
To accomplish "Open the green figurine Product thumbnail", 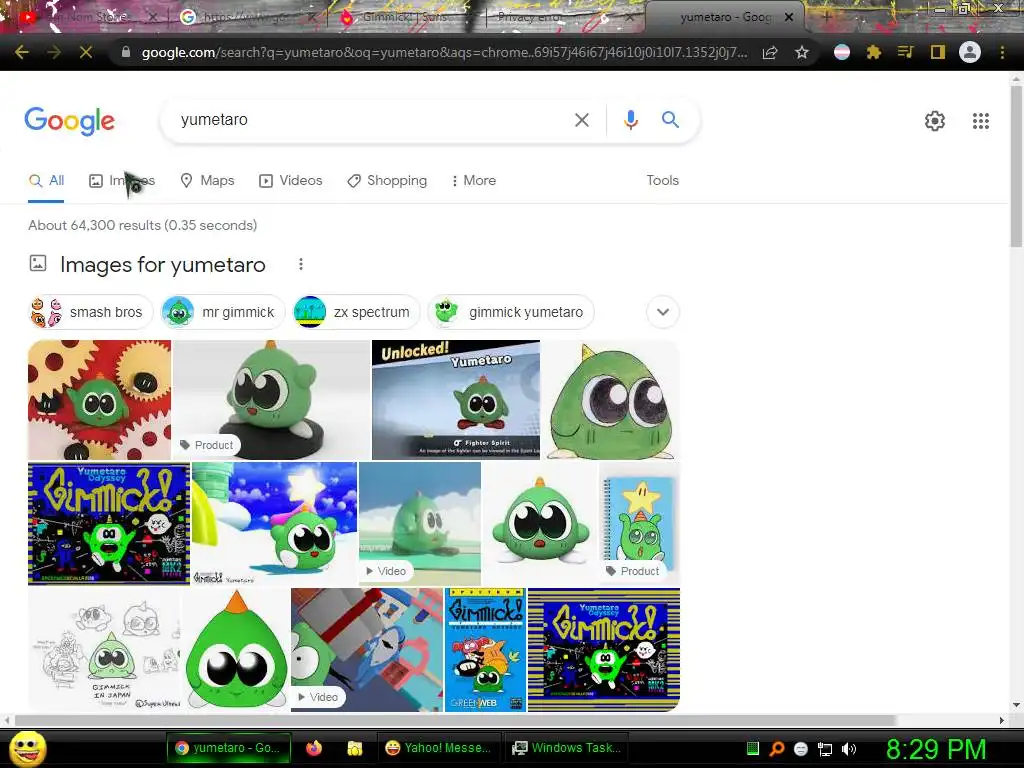I will [x=271, y=400].
